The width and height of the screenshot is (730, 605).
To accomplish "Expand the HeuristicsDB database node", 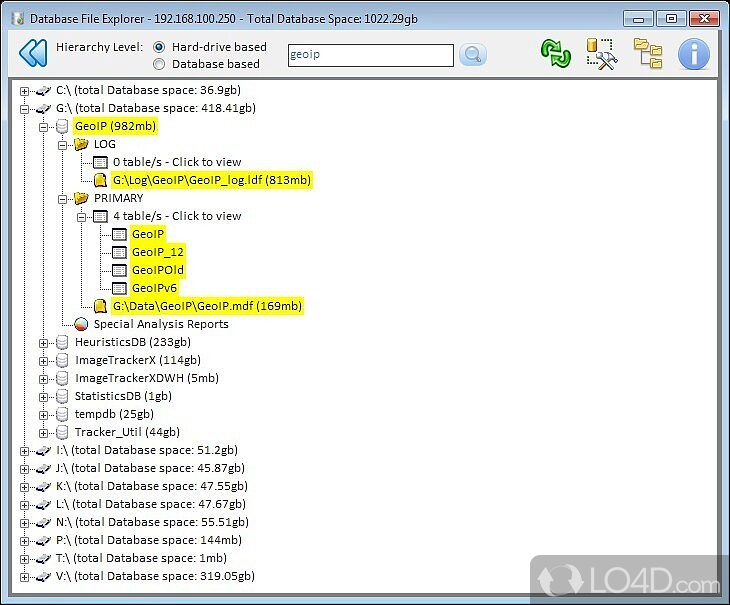I will click(44, 342).
